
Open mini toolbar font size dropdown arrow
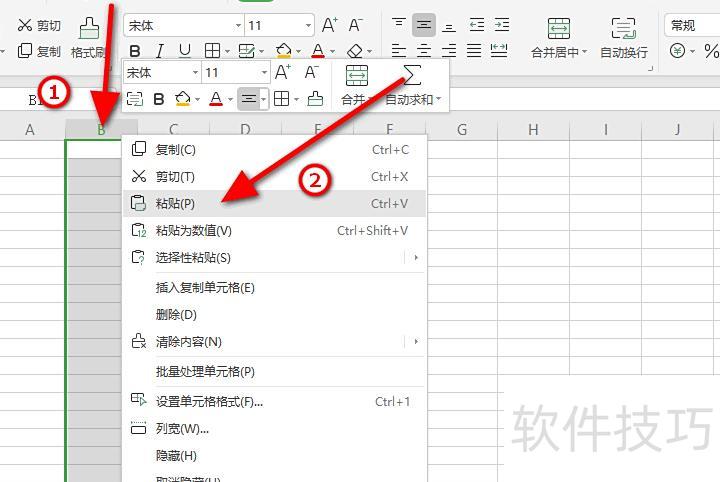coord(264,73)
